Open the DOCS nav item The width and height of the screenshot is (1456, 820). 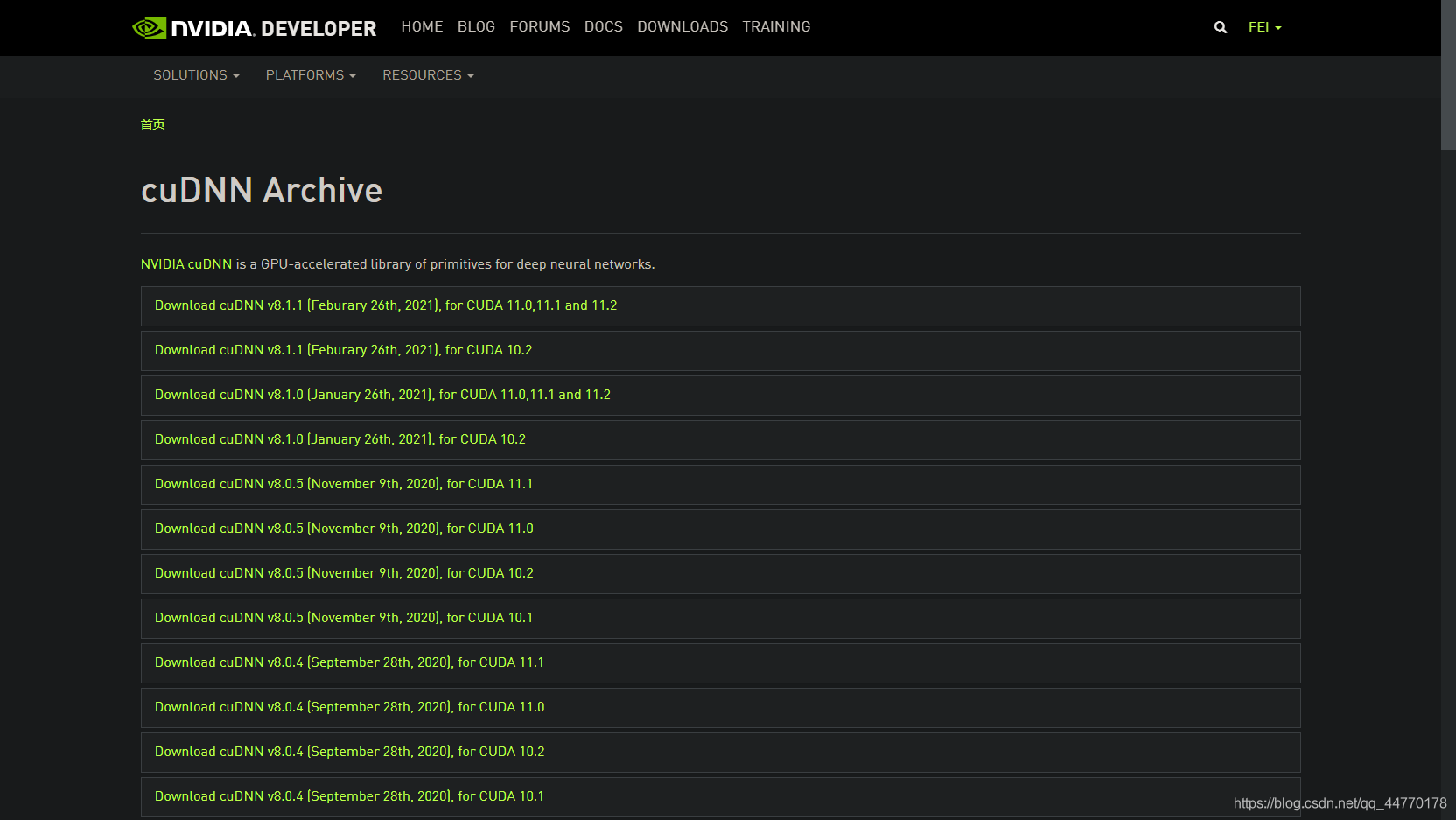pyautogui.click(x=604, y=27)
